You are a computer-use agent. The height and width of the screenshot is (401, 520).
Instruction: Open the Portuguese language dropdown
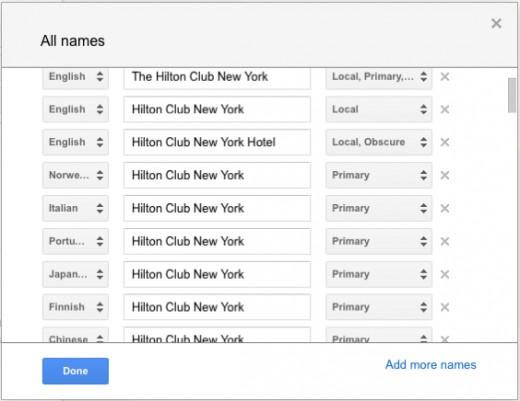(75, 241)
